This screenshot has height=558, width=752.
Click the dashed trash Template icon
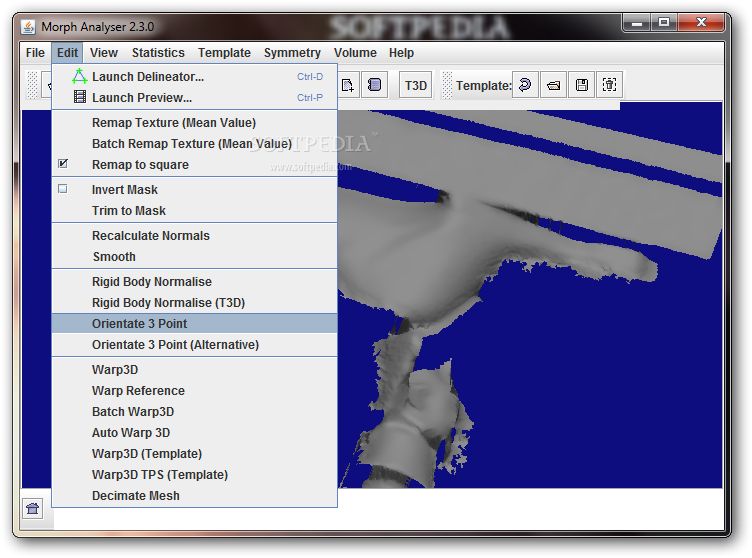click(609, 85)
